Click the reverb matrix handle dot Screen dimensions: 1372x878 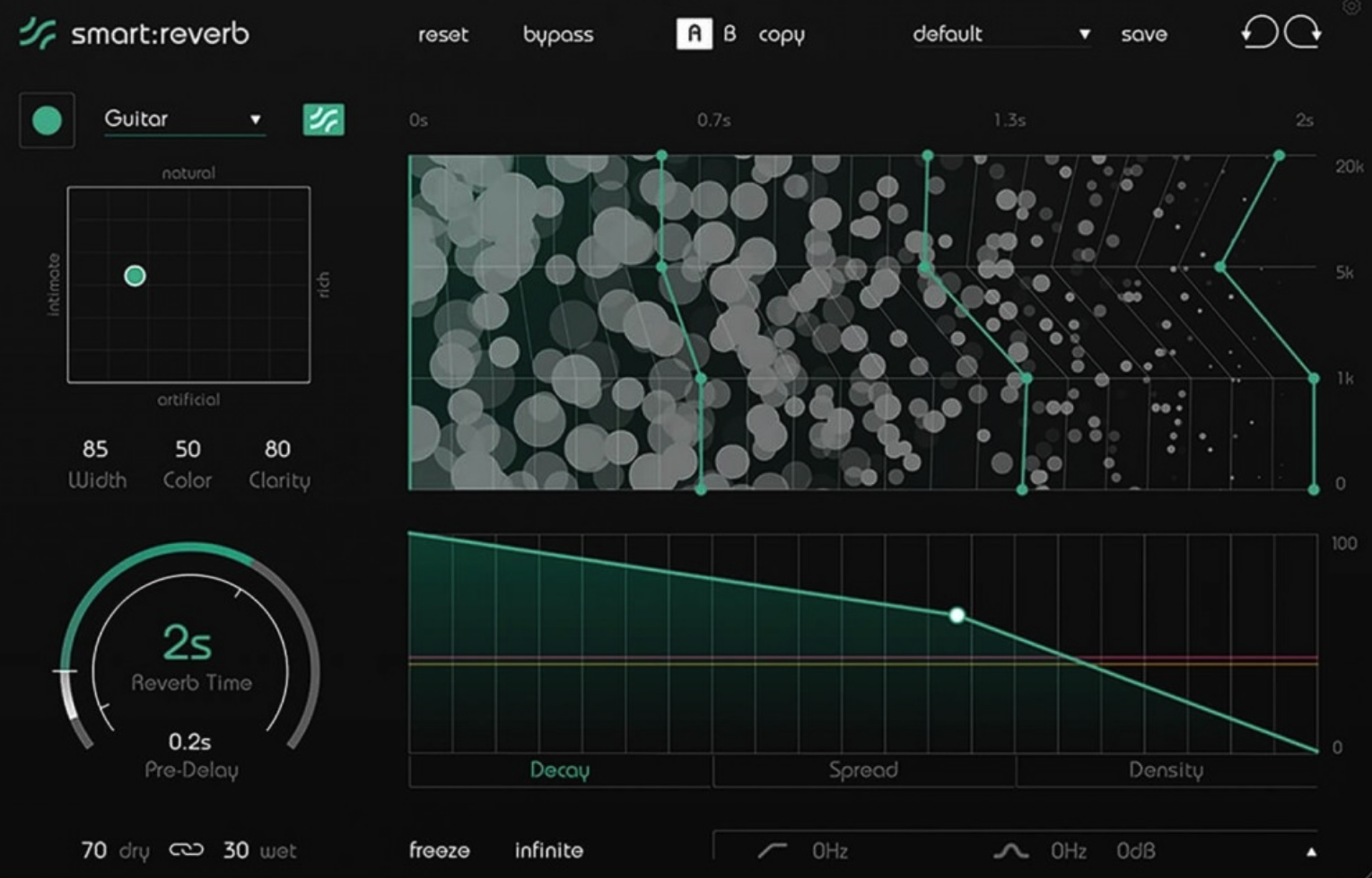click(135, 276)
